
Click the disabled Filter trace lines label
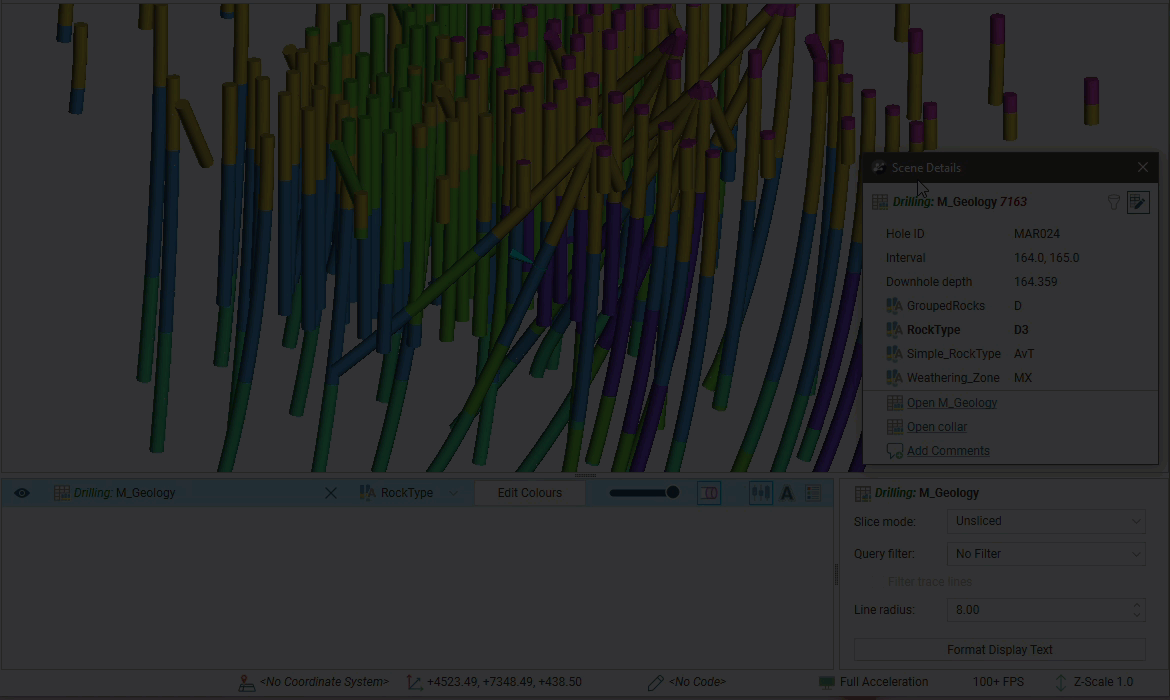tap(930, 582)
